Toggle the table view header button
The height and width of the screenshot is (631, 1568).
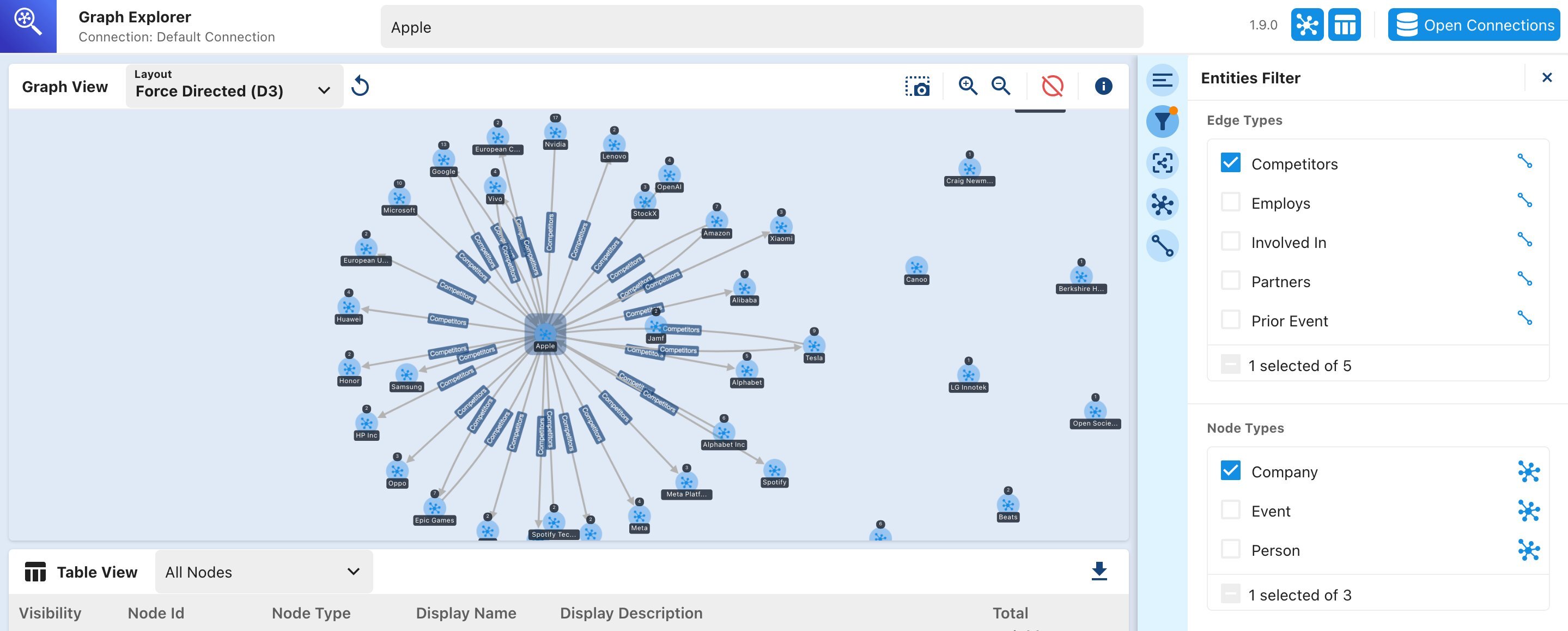tap(1344, 26)
